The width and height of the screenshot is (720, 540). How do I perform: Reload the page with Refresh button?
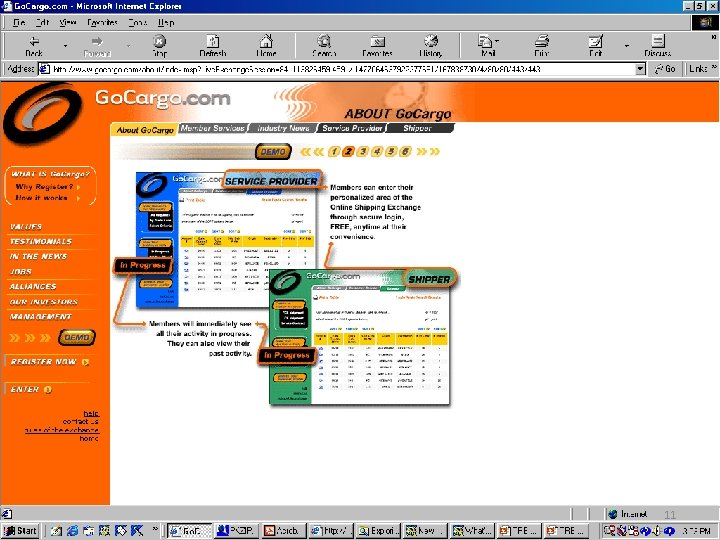[213, 46]
